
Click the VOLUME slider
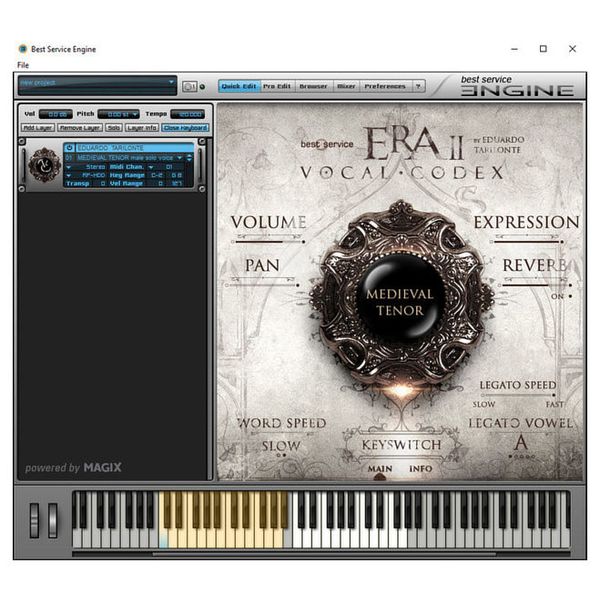pos(268,242)
